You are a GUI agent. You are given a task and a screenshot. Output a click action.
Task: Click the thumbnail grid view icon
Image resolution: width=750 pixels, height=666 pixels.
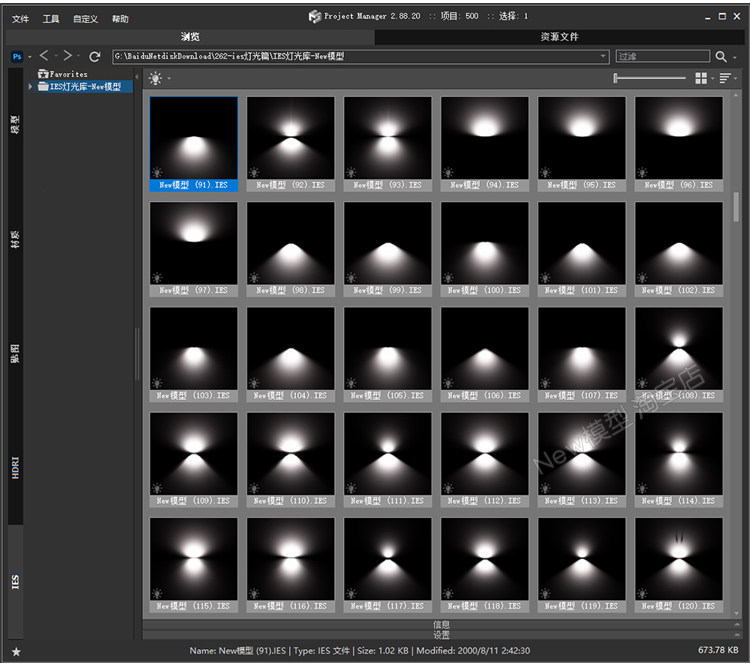point(701,78)
